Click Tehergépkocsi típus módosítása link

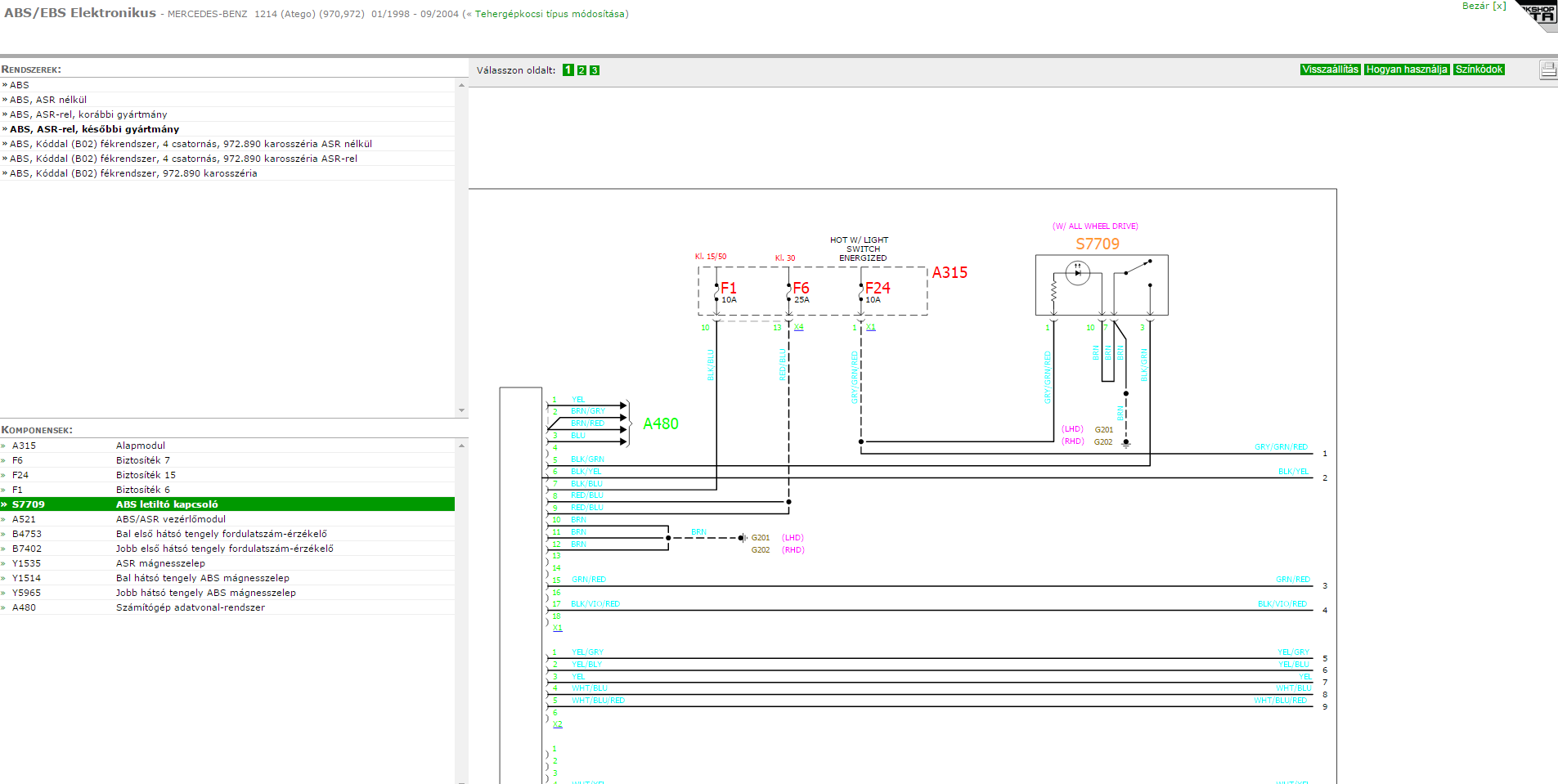pos(550,14)
